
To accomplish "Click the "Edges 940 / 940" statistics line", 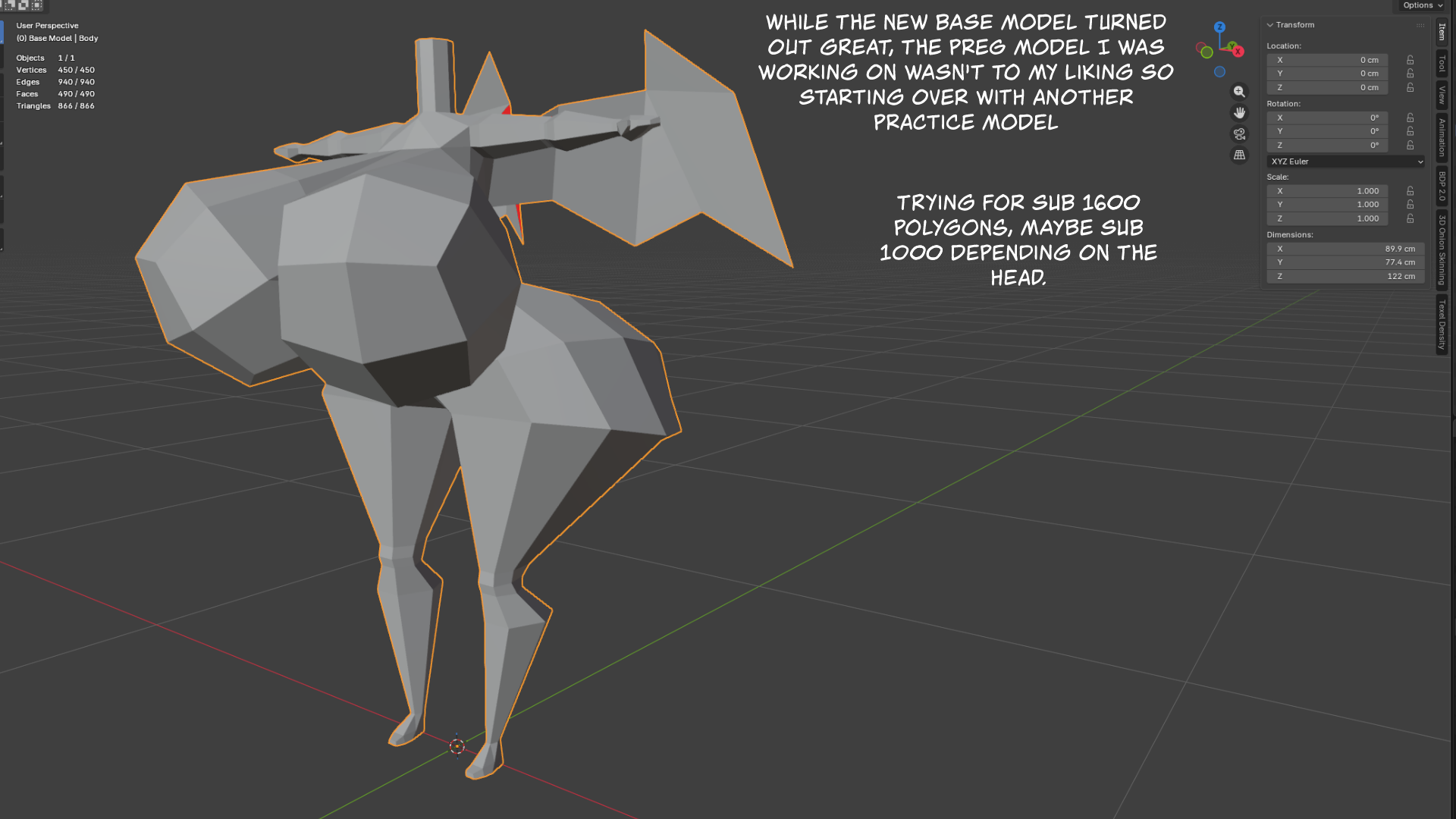I will [x=55, y=83].
